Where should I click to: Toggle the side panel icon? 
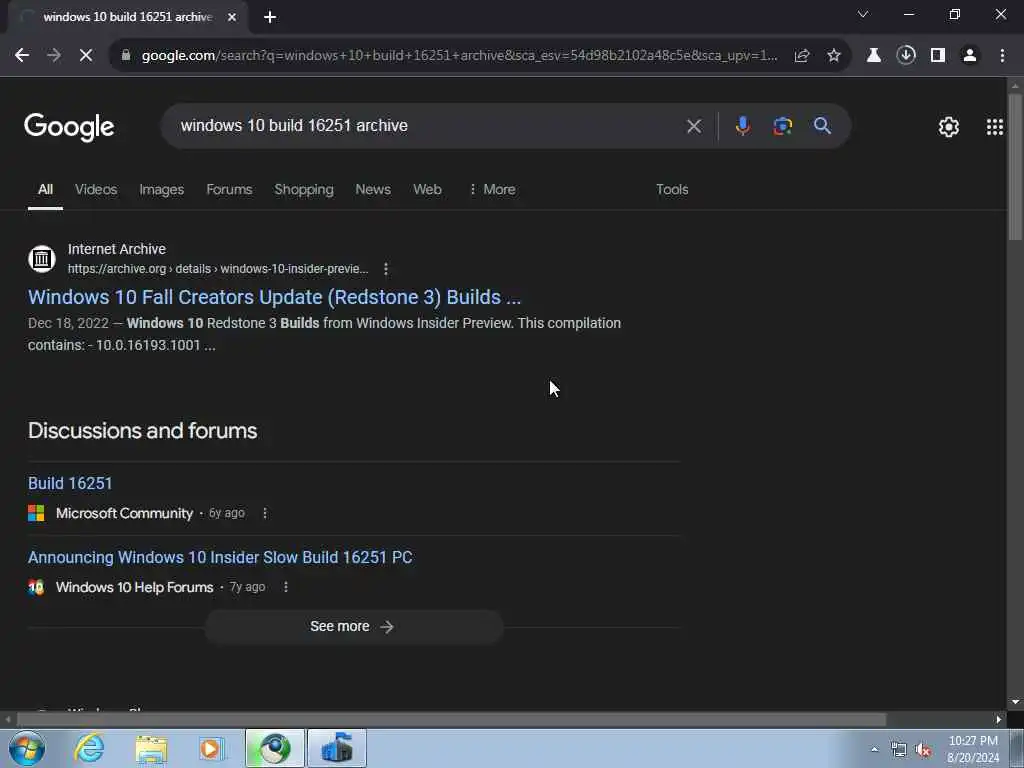pos(938,56)
